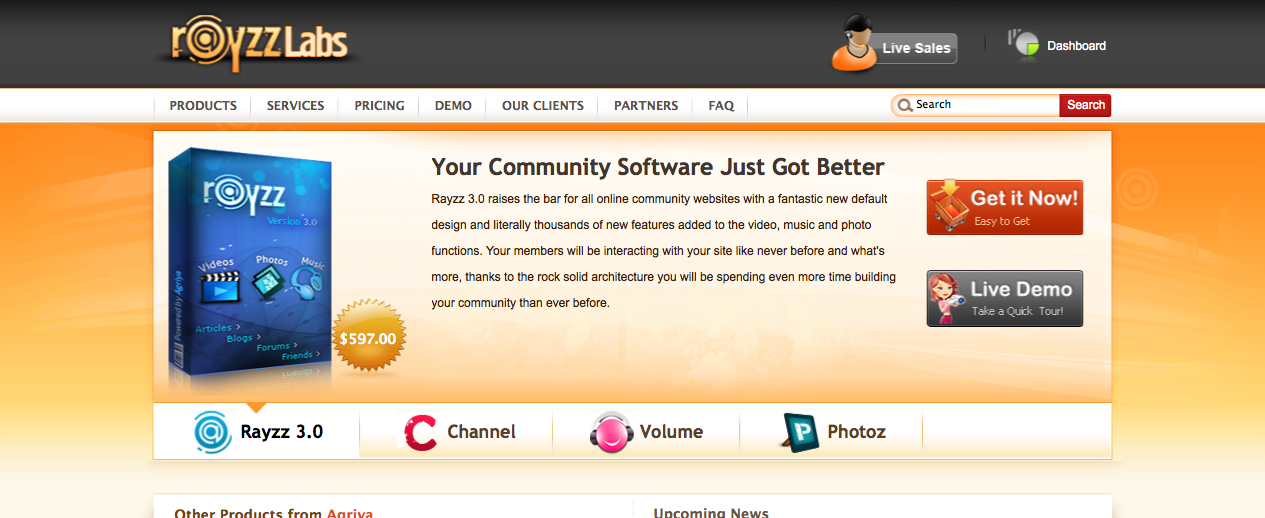This screenshot has height=518, width=1265.
Task: Click the red Channel C icon
Action: coord(420,432)
